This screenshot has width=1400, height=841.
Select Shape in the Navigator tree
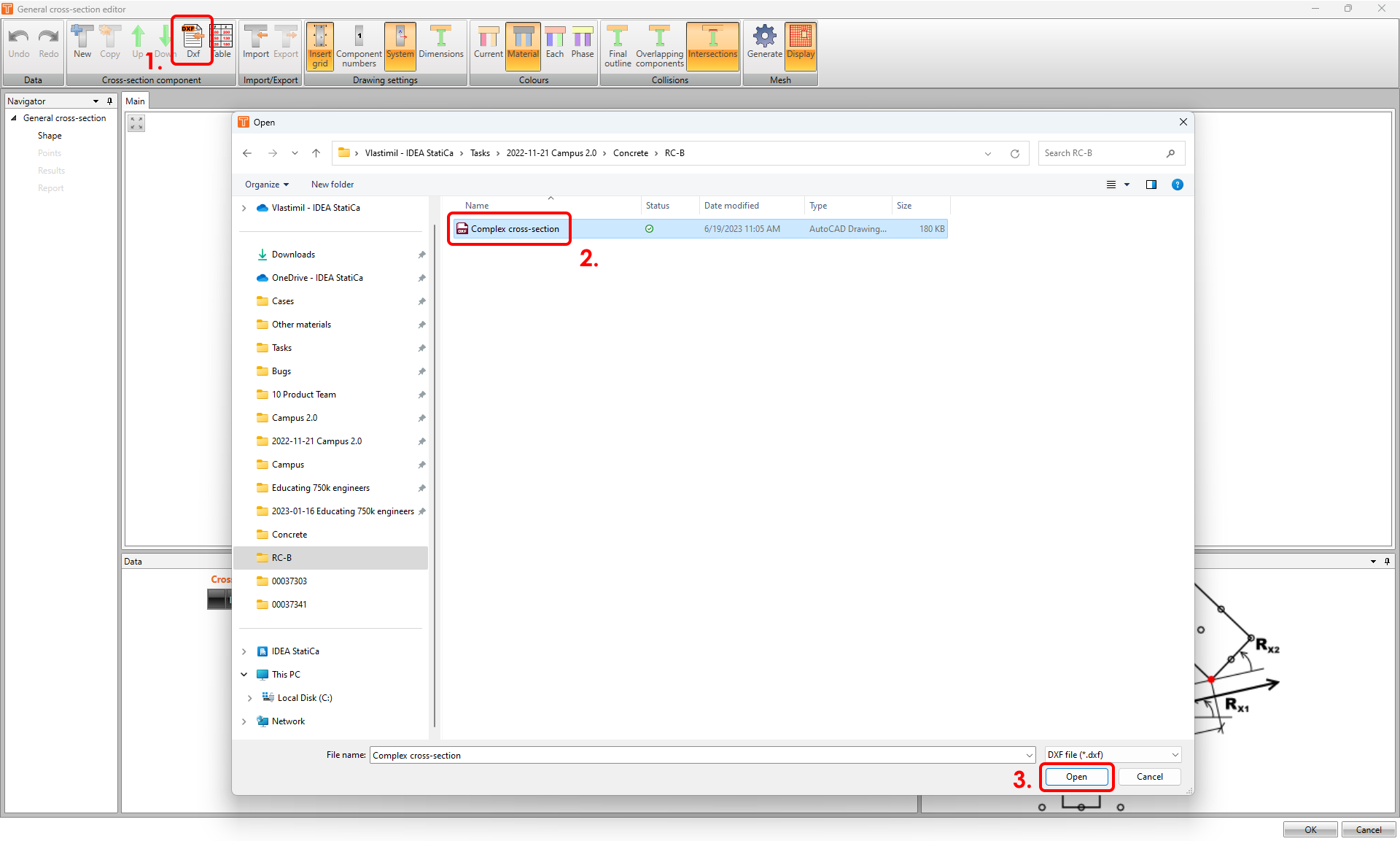click(x=50, y=136)
